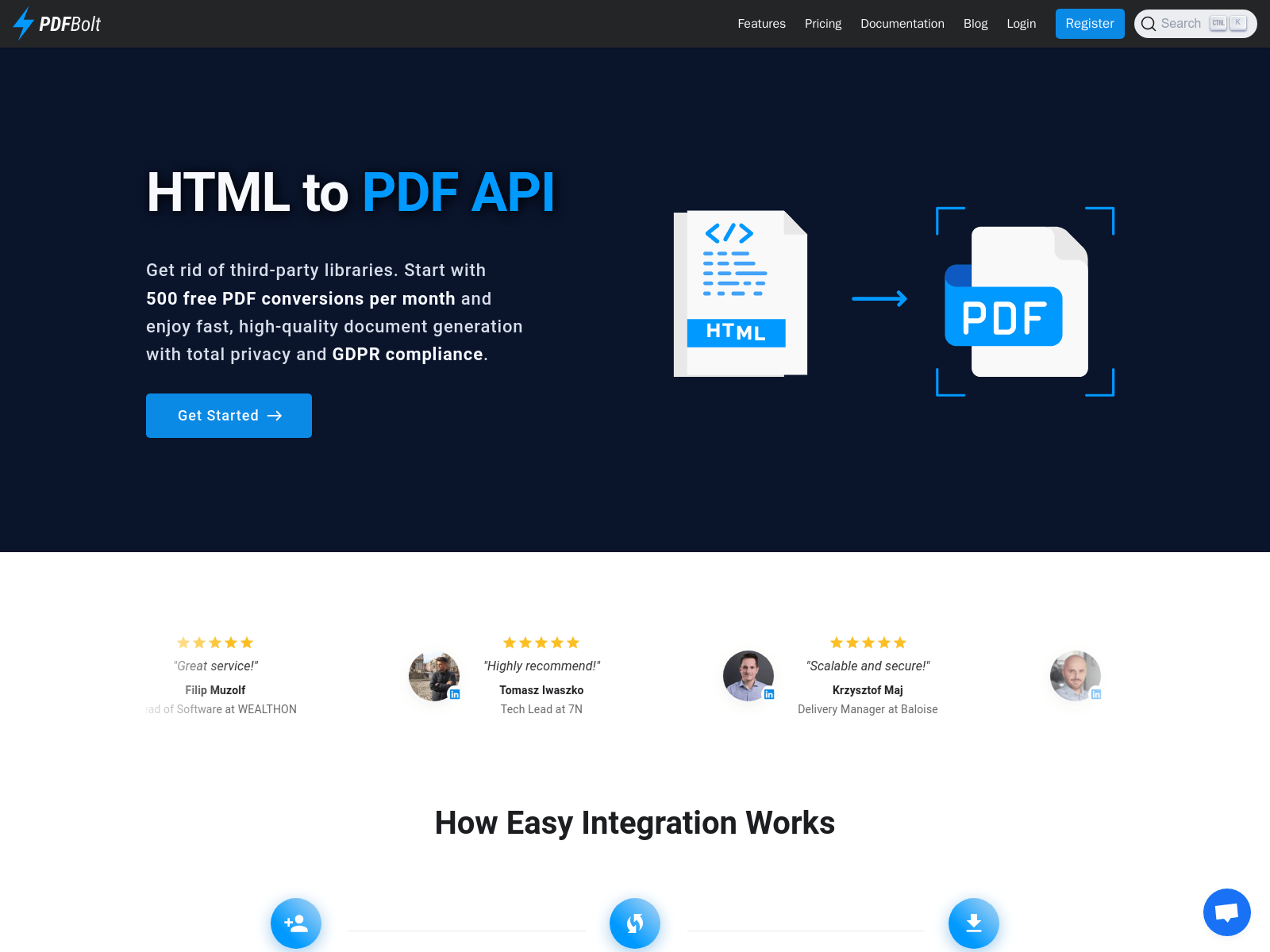
Task: Click the add-user integration step icon
Action: pyautogui.click(x=295, y=923)
